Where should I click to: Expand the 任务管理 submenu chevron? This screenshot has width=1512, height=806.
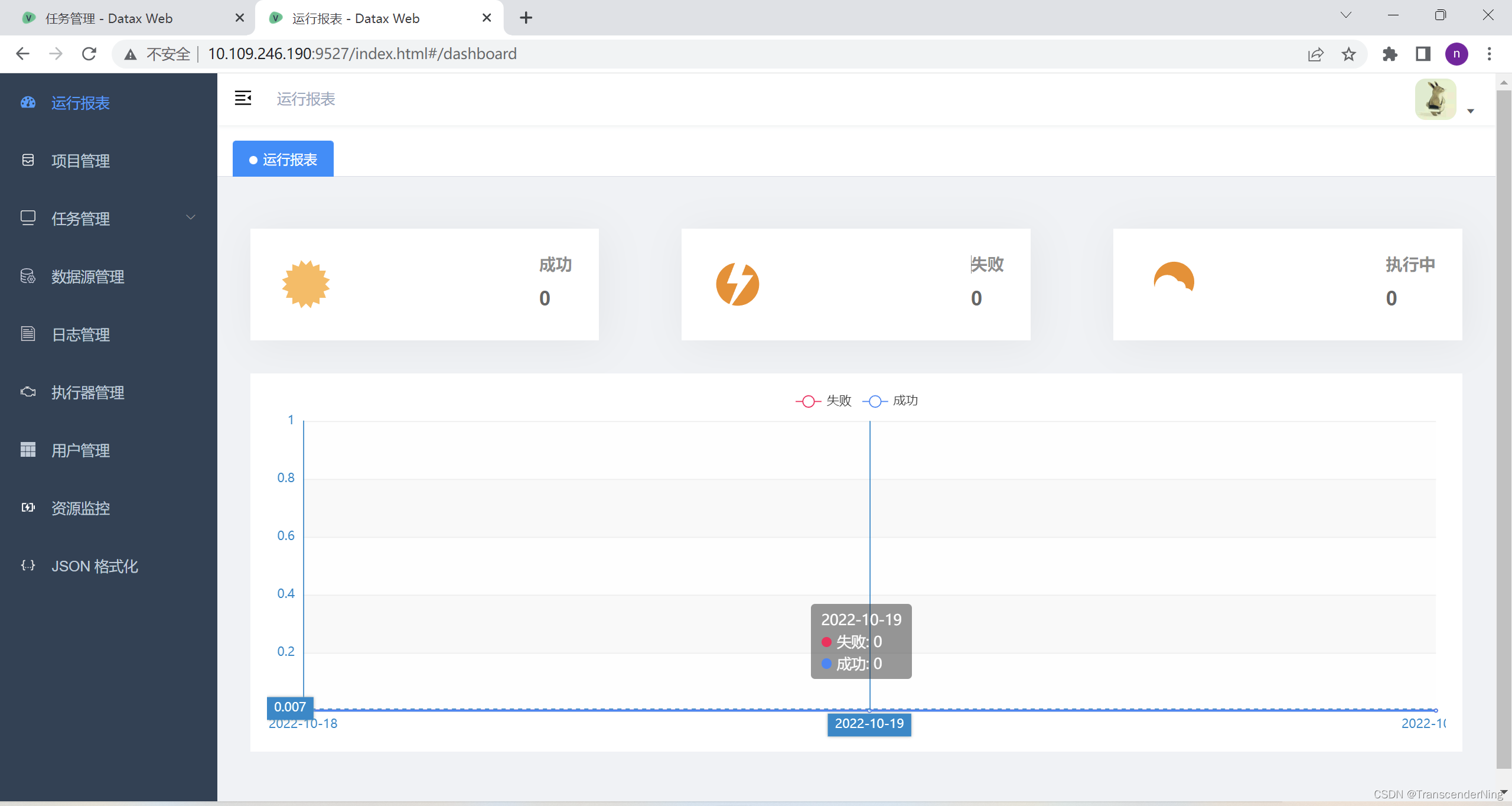[x=190, y=217]
